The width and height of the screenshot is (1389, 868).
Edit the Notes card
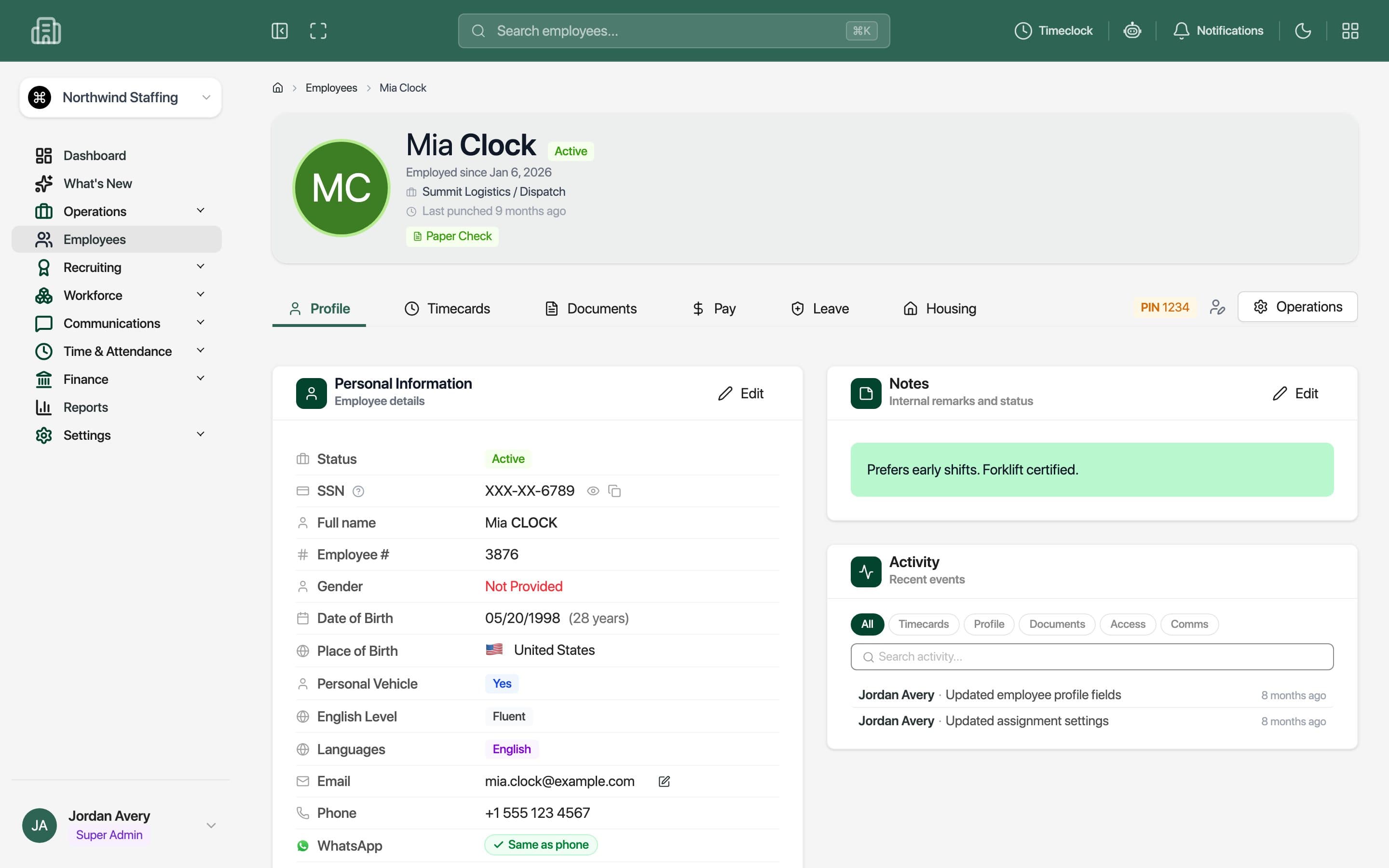pos(1295,393)
